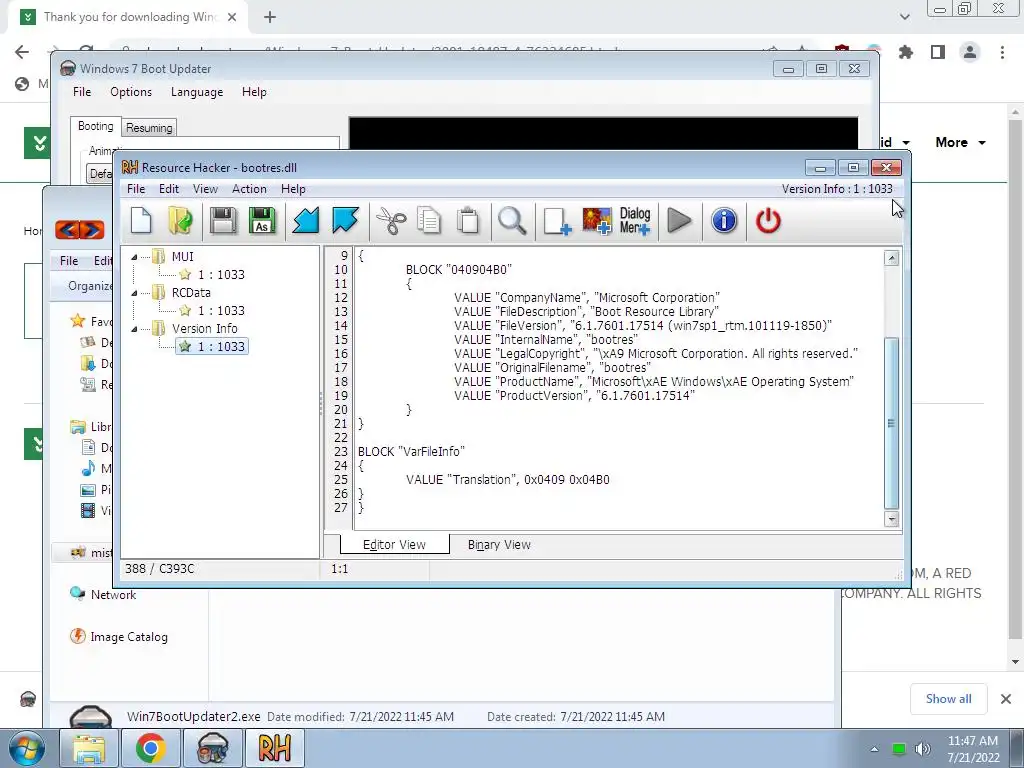The image size is (1024, 768).
Task: Click the editor vertical scrollbar thumb
Action: click(x=891, y=423)
